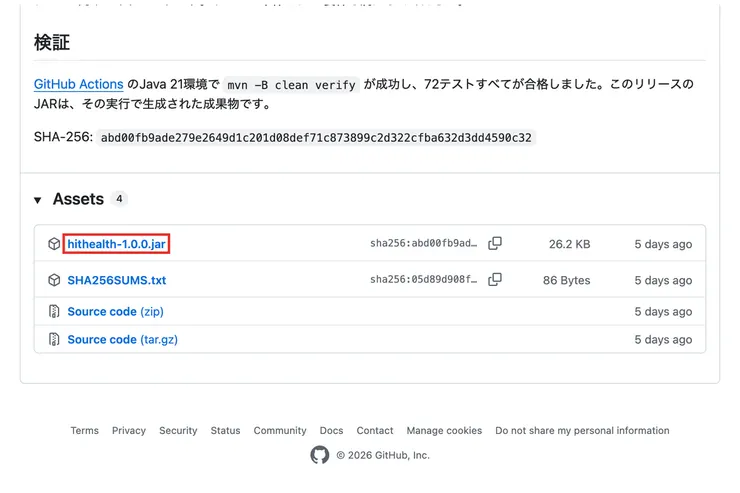Click the © 2026 GitHub, Inc. text

383,455
